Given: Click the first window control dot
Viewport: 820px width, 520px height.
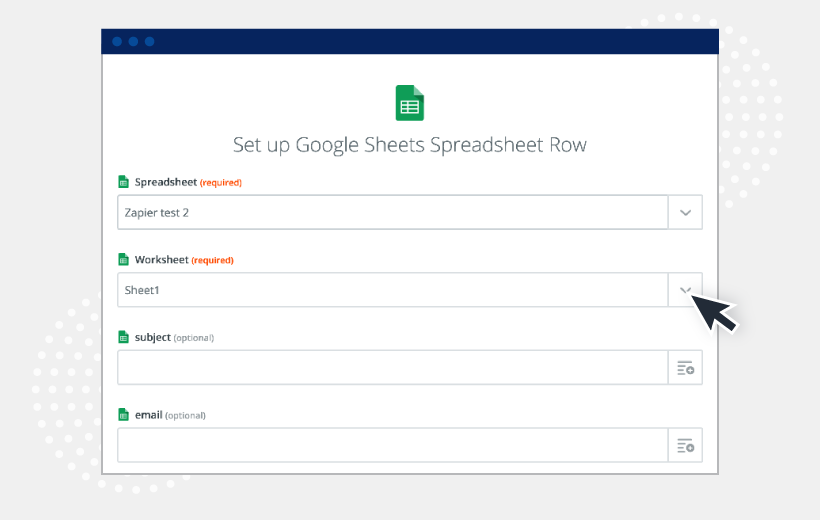Looking at the screenshot, I should point(117,41).
